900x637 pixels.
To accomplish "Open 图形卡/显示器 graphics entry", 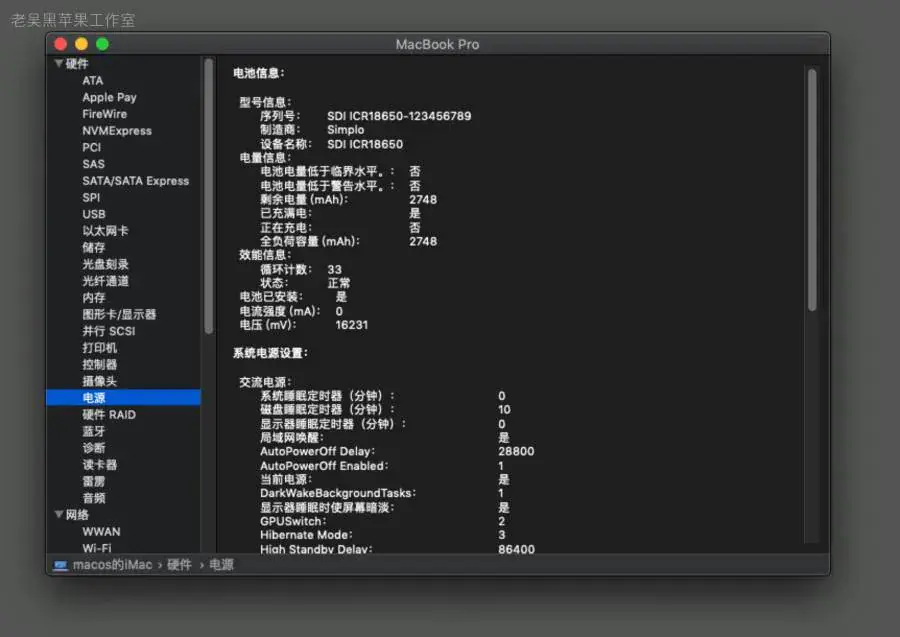I will point(119,313).
